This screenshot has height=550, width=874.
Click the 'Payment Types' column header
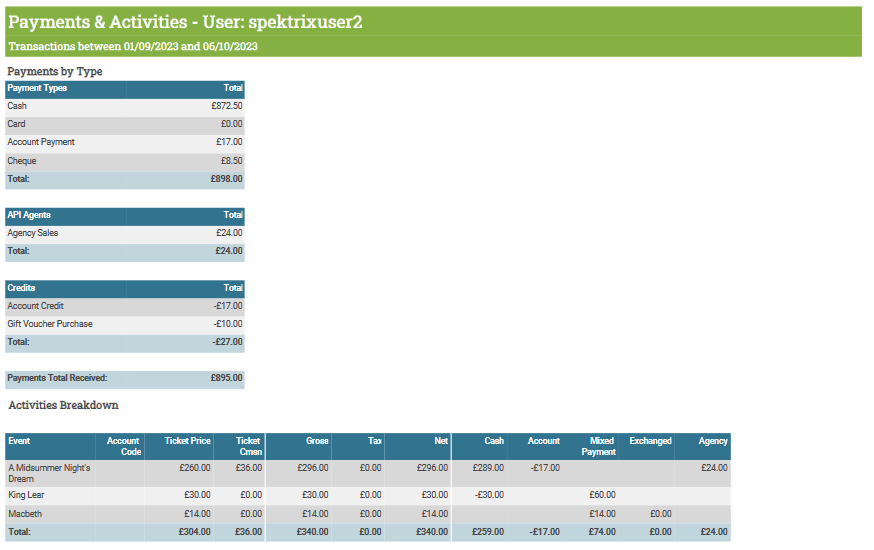(x=37, y=88)
